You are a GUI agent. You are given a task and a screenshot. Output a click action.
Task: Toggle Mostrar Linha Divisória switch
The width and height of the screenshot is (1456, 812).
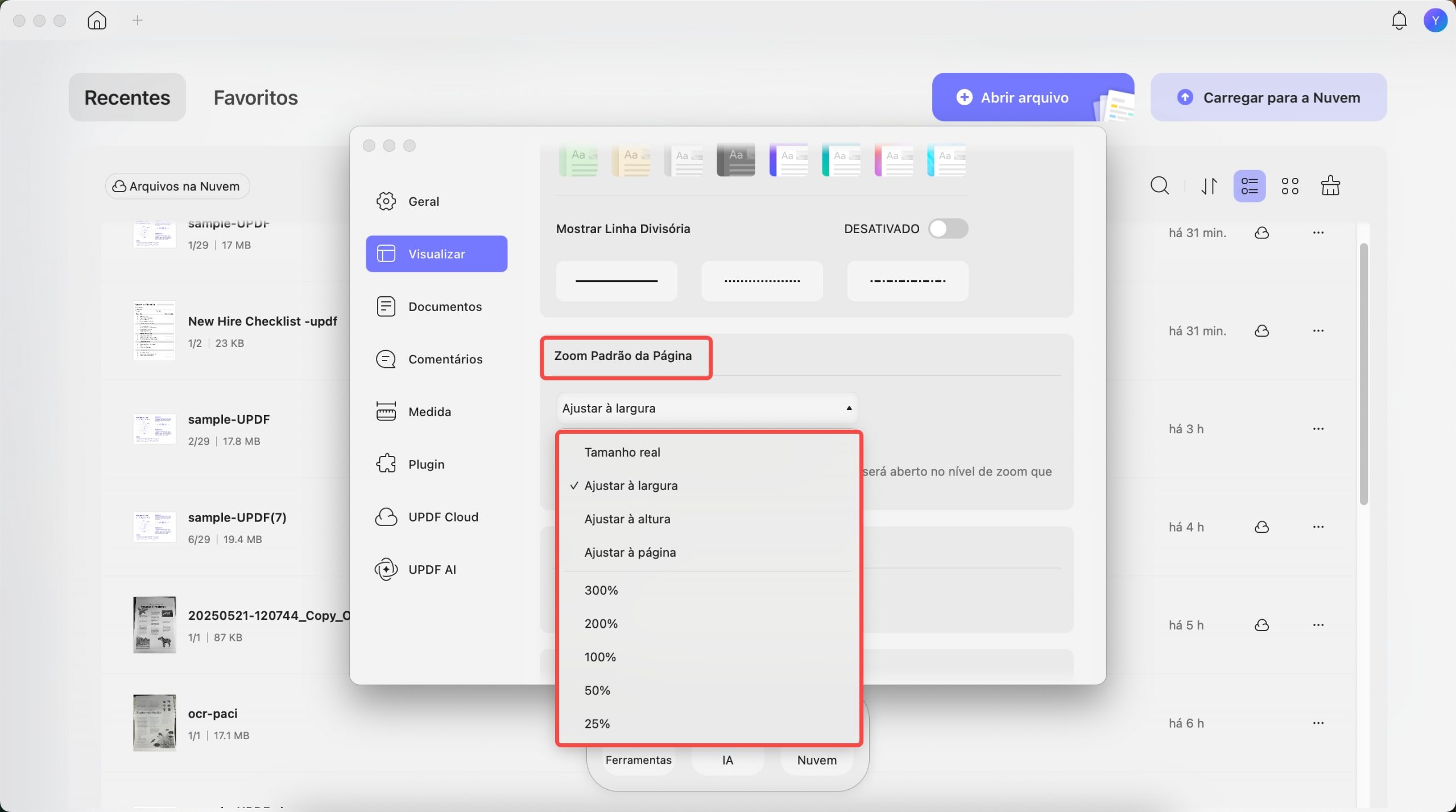click(x=948, y=229)
